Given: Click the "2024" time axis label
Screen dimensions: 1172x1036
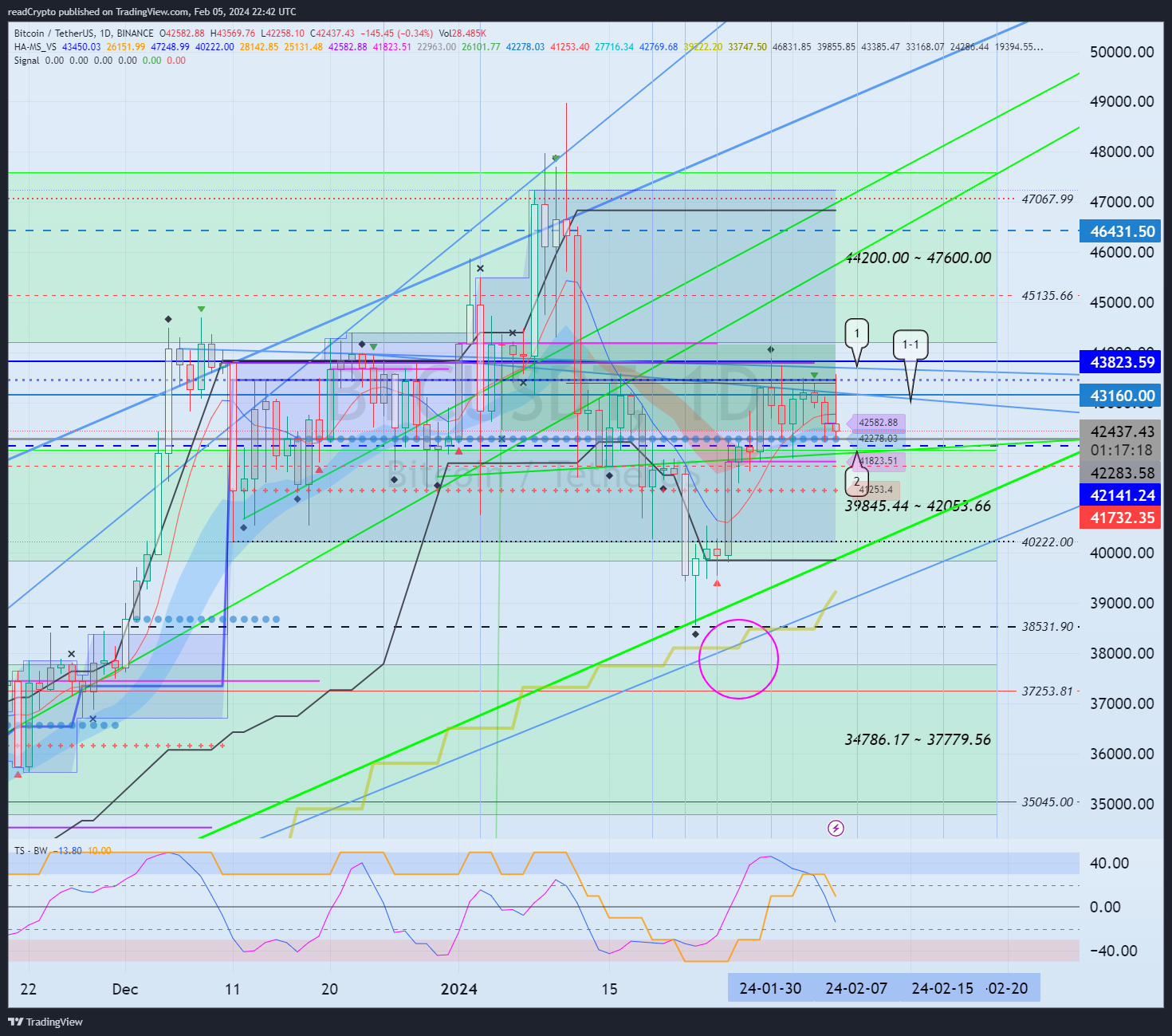Looking at the screenshot, I should pyautogui.click(x=459, y=989).
